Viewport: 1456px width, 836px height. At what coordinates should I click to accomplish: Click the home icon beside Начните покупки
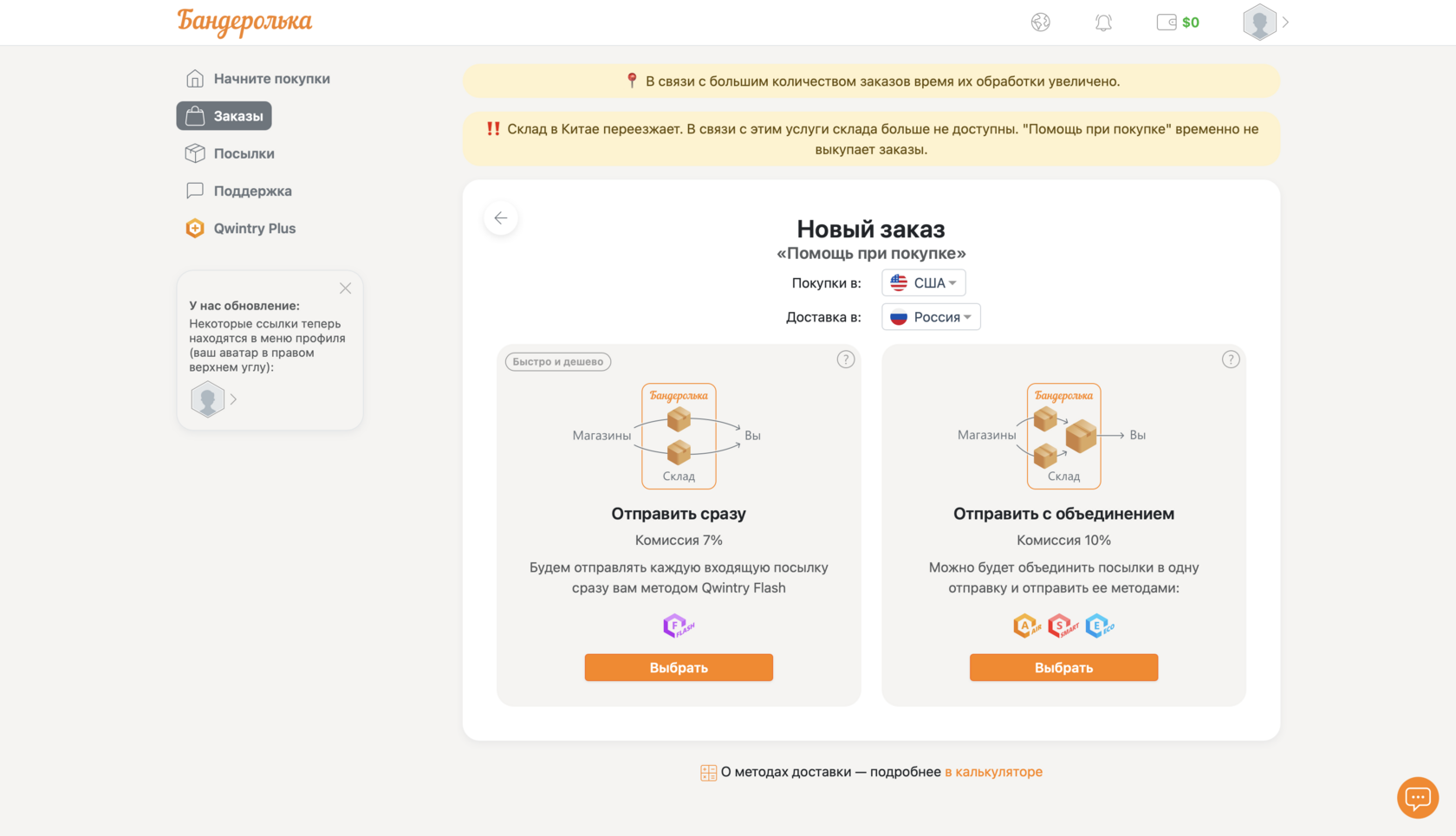click(195, 79)
